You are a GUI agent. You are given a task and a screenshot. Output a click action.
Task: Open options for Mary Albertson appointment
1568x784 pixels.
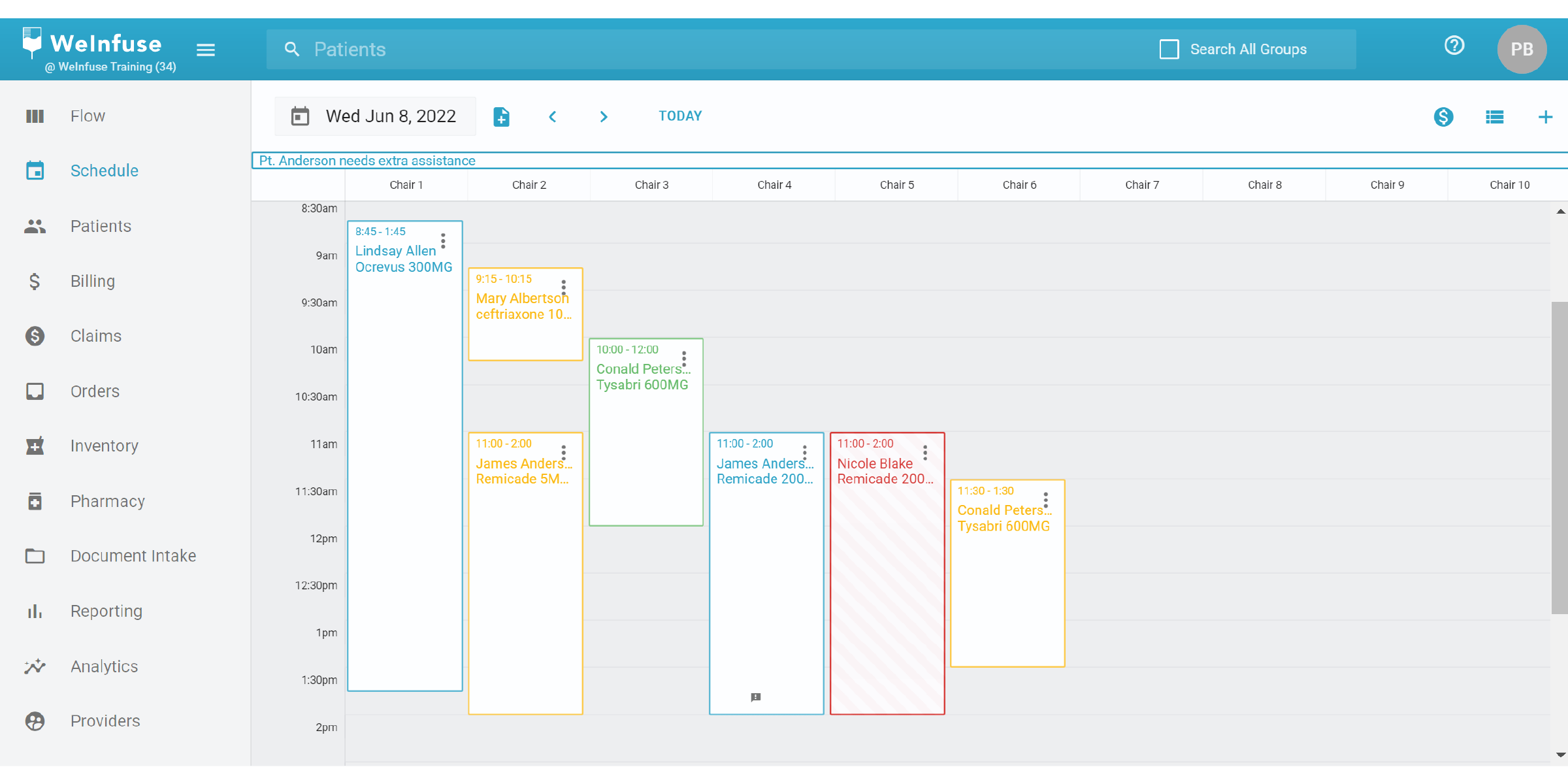(564, 287)
